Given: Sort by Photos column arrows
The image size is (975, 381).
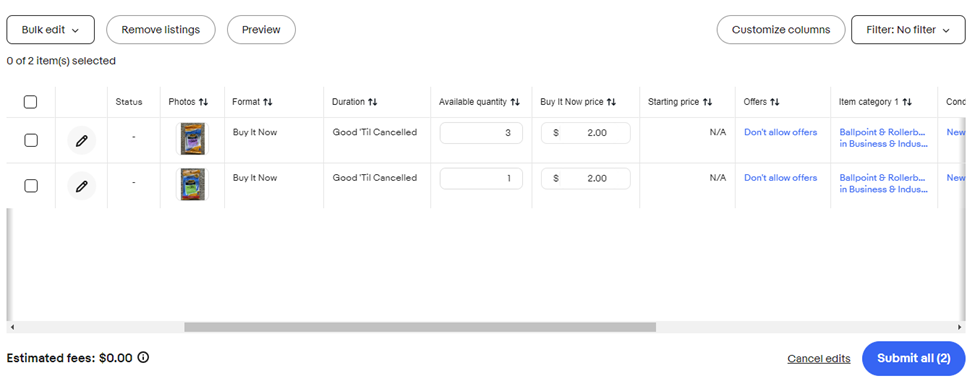Looking at the screenshot, I should click(203, 102).
